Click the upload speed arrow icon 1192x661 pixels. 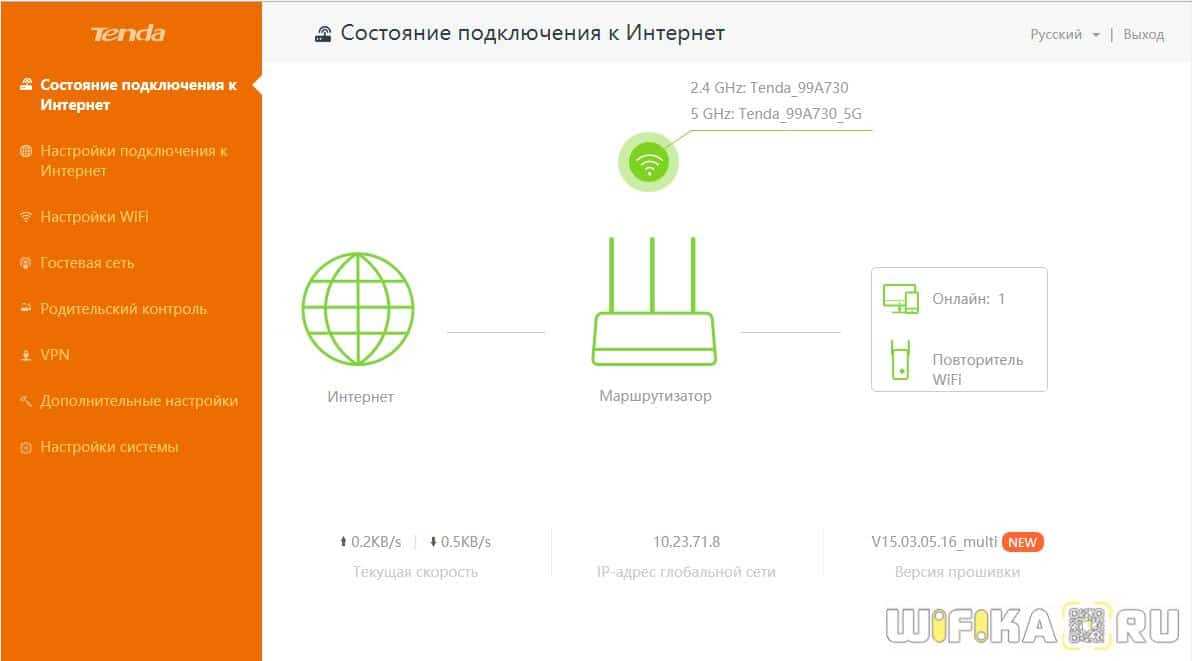click(x=344, y=542)
